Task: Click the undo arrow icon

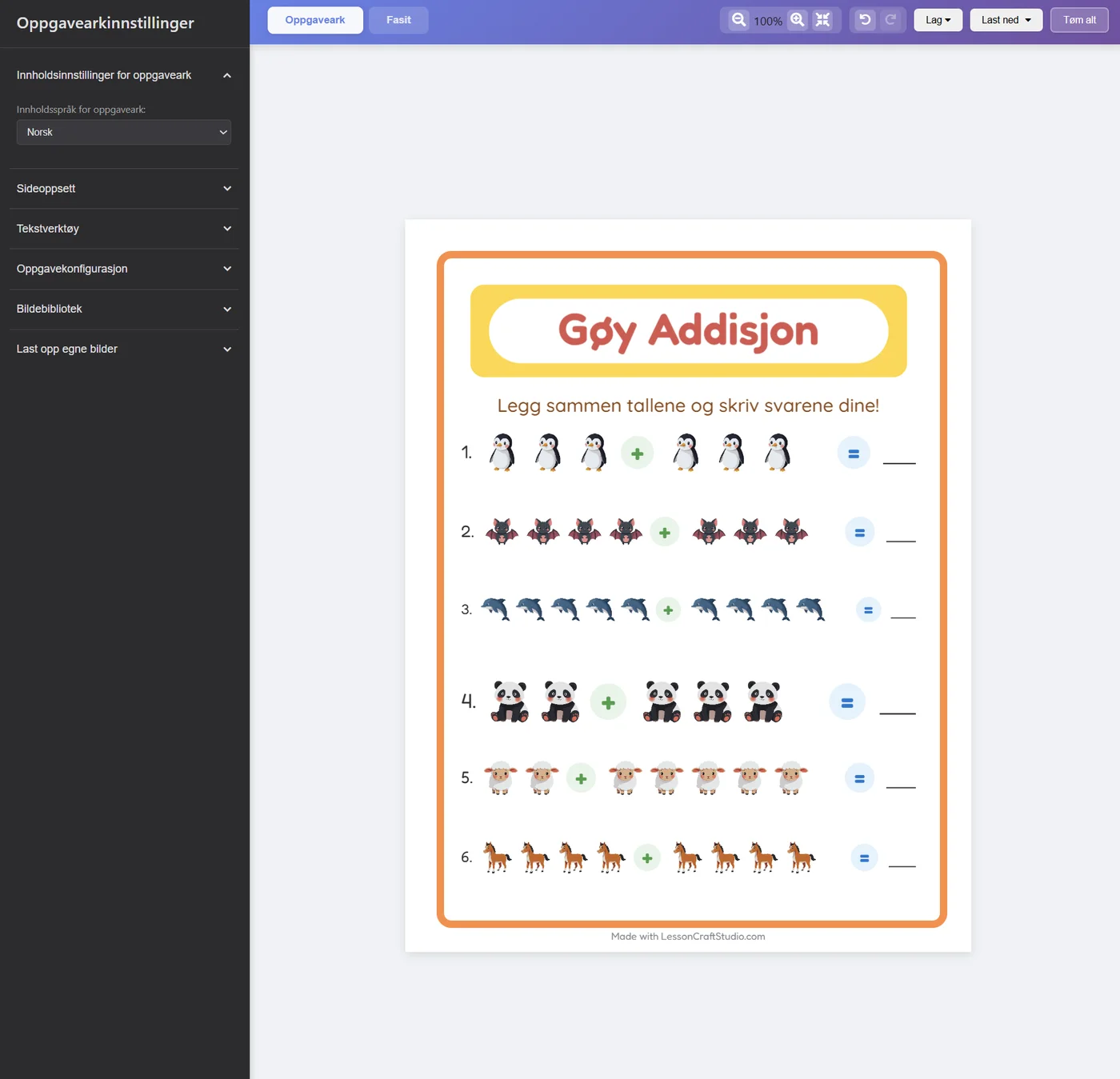Action: 865,20
